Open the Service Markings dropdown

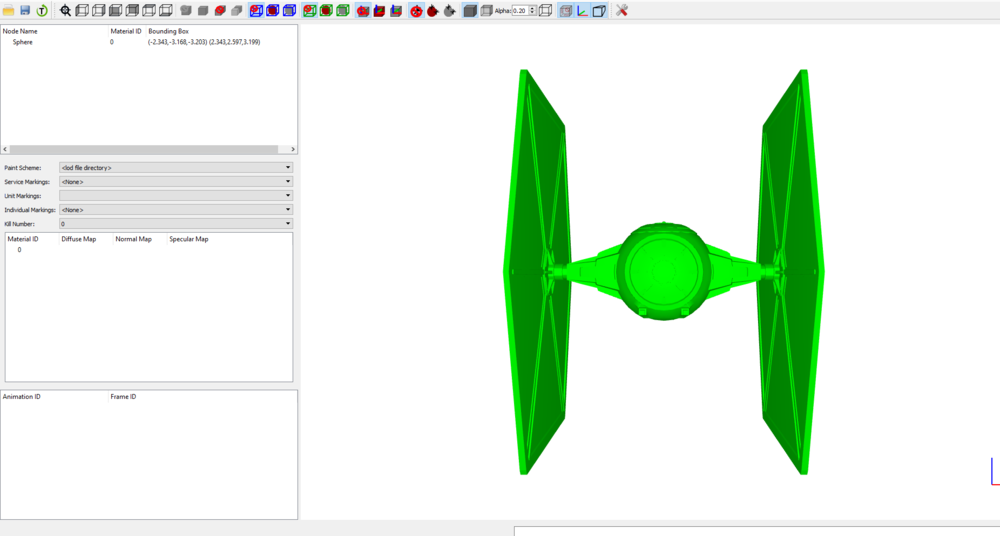pos(176,181)
